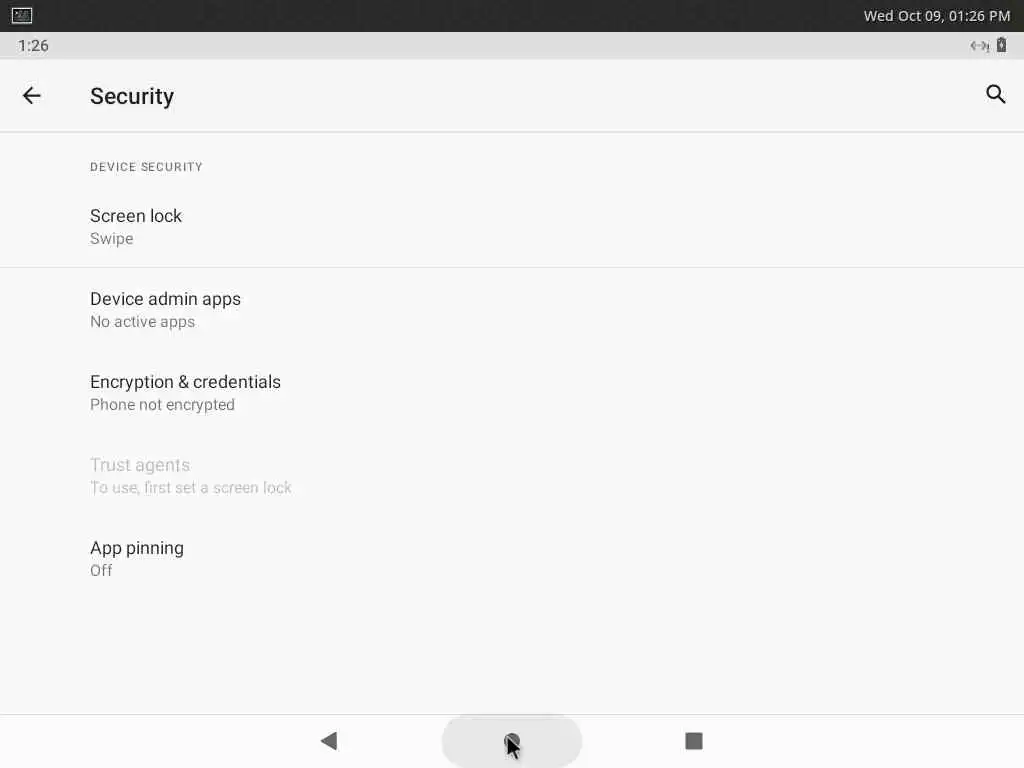This screenshot has width=1024, height=768.
Task: Open recent apps with the square button
Action: (694, 741)
